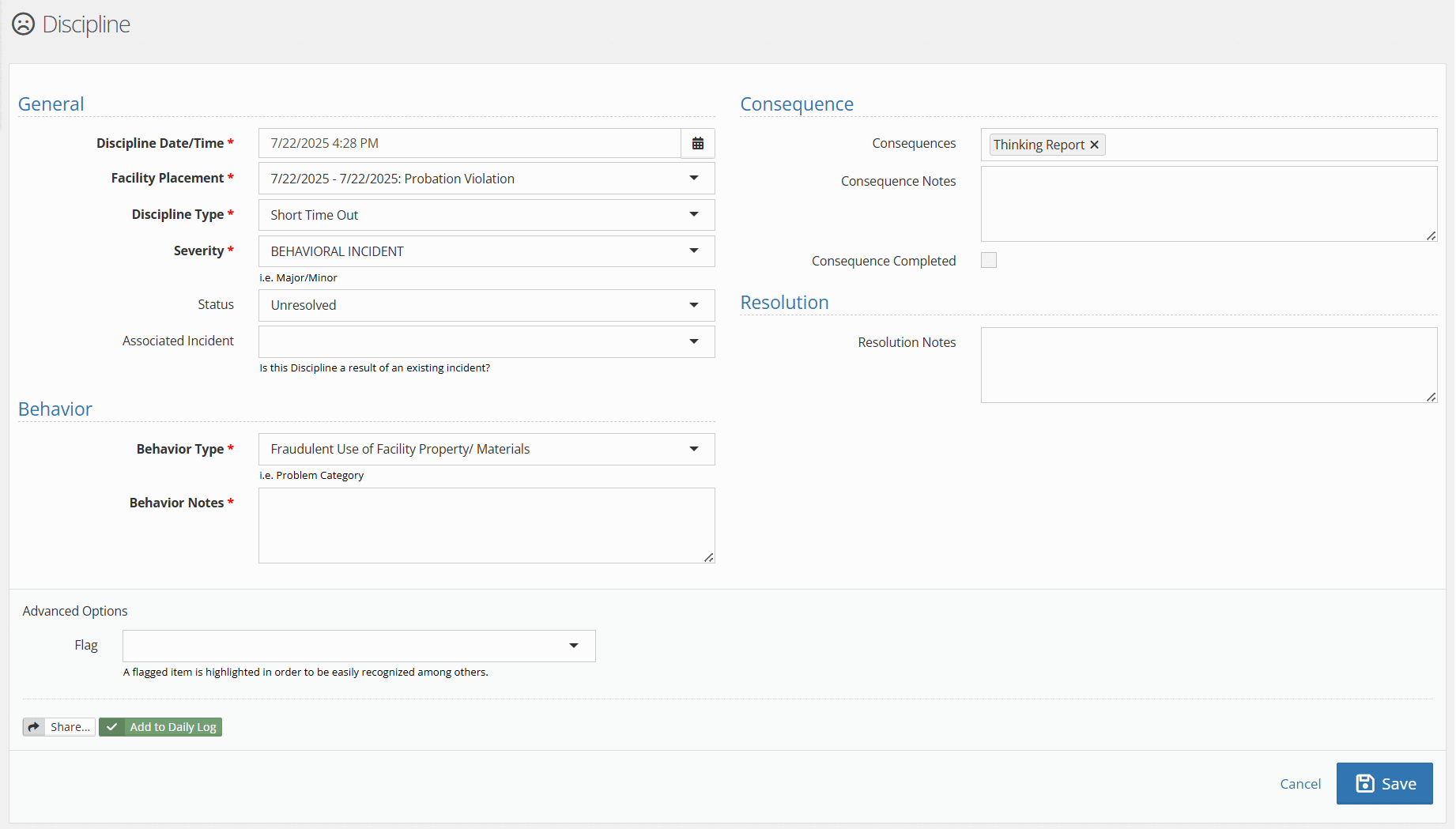
Task: Focus the Consequence Notes text area
Action: (1209, 204)
